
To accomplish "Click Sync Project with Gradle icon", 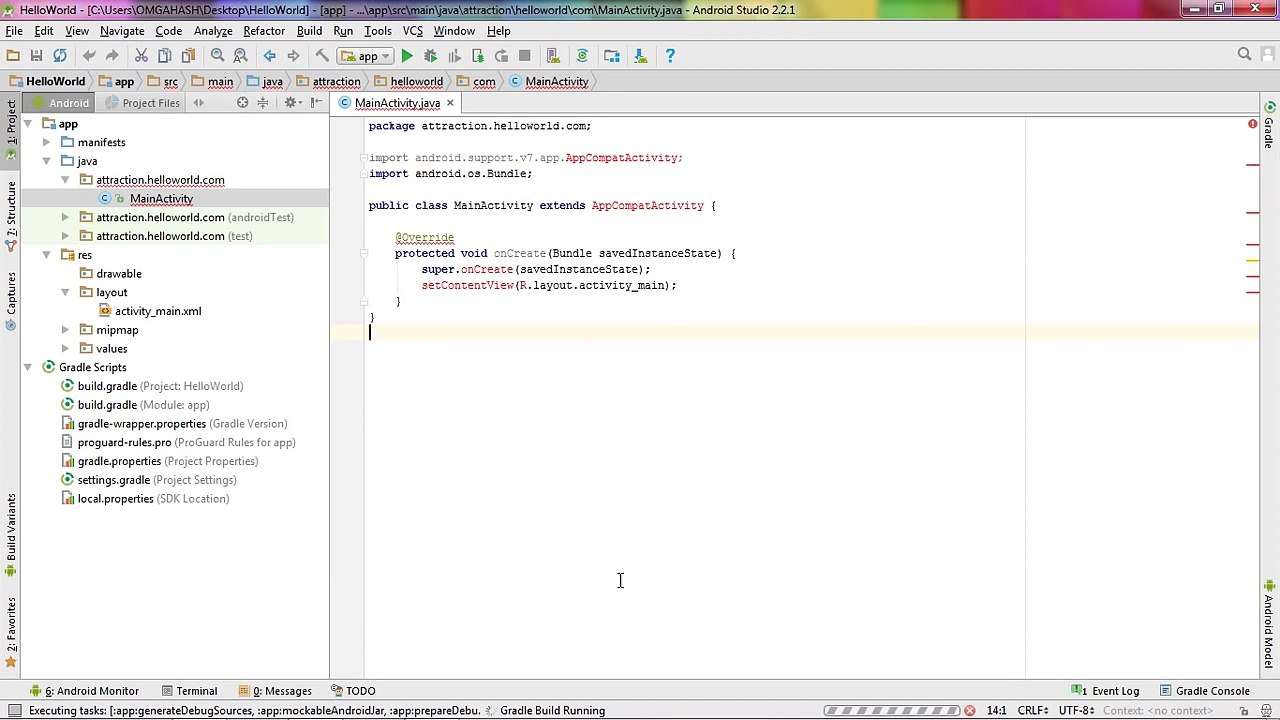I will [x=582, y=56].
